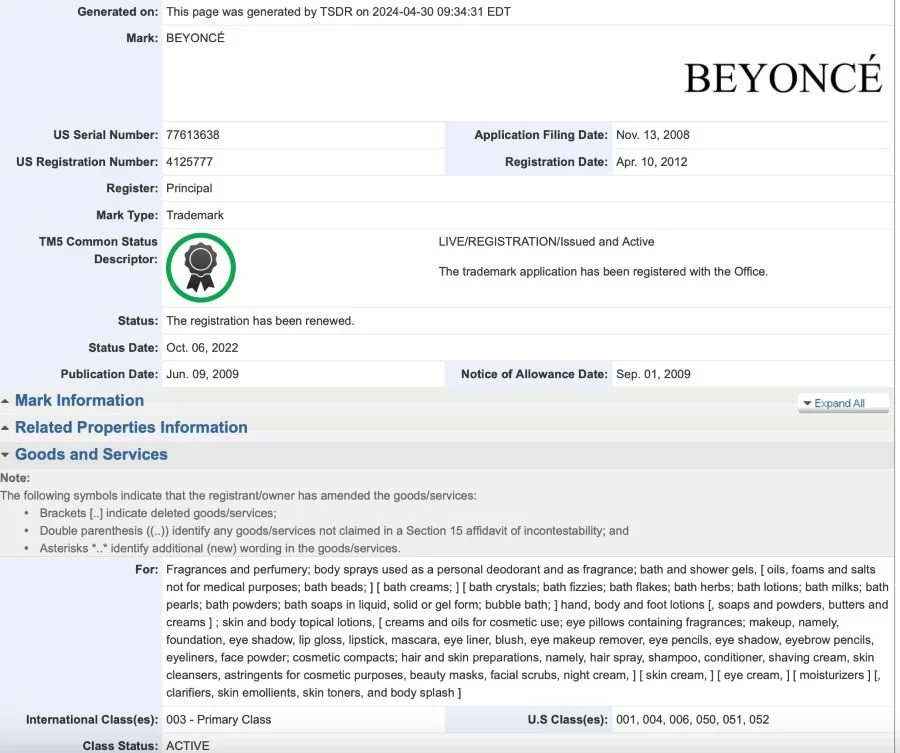Image resolution: width=900 pixels, height=753 pixels.
Task: Select the ACTIVE class status value
Action: [189, 745]
